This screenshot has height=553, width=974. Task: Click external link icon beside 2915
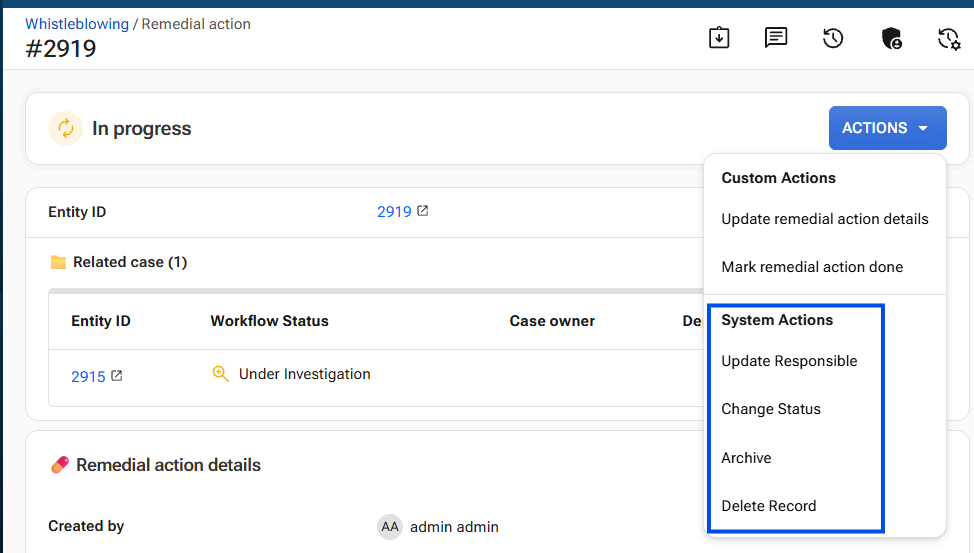coord(116,375)
